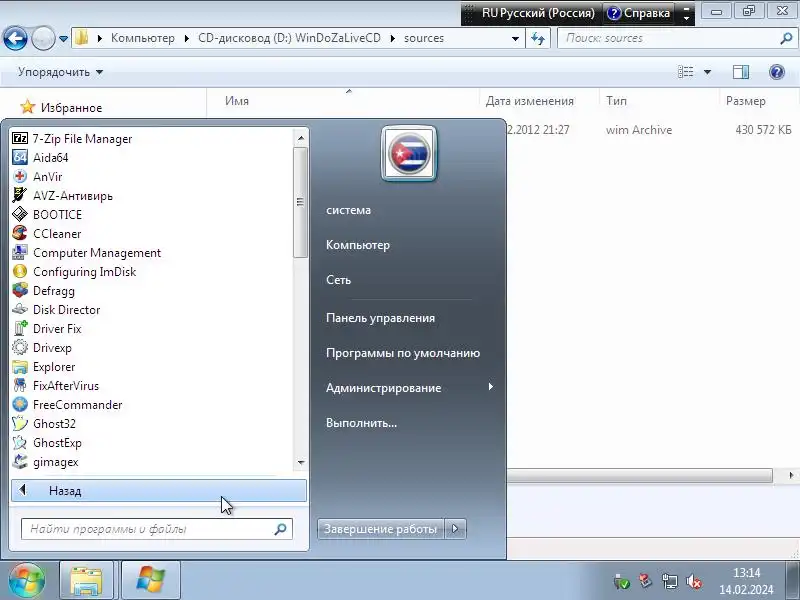Open 7-Zip File Manager icon
The height and width of the screenshot is (600, 800).
tap(20, 139)
